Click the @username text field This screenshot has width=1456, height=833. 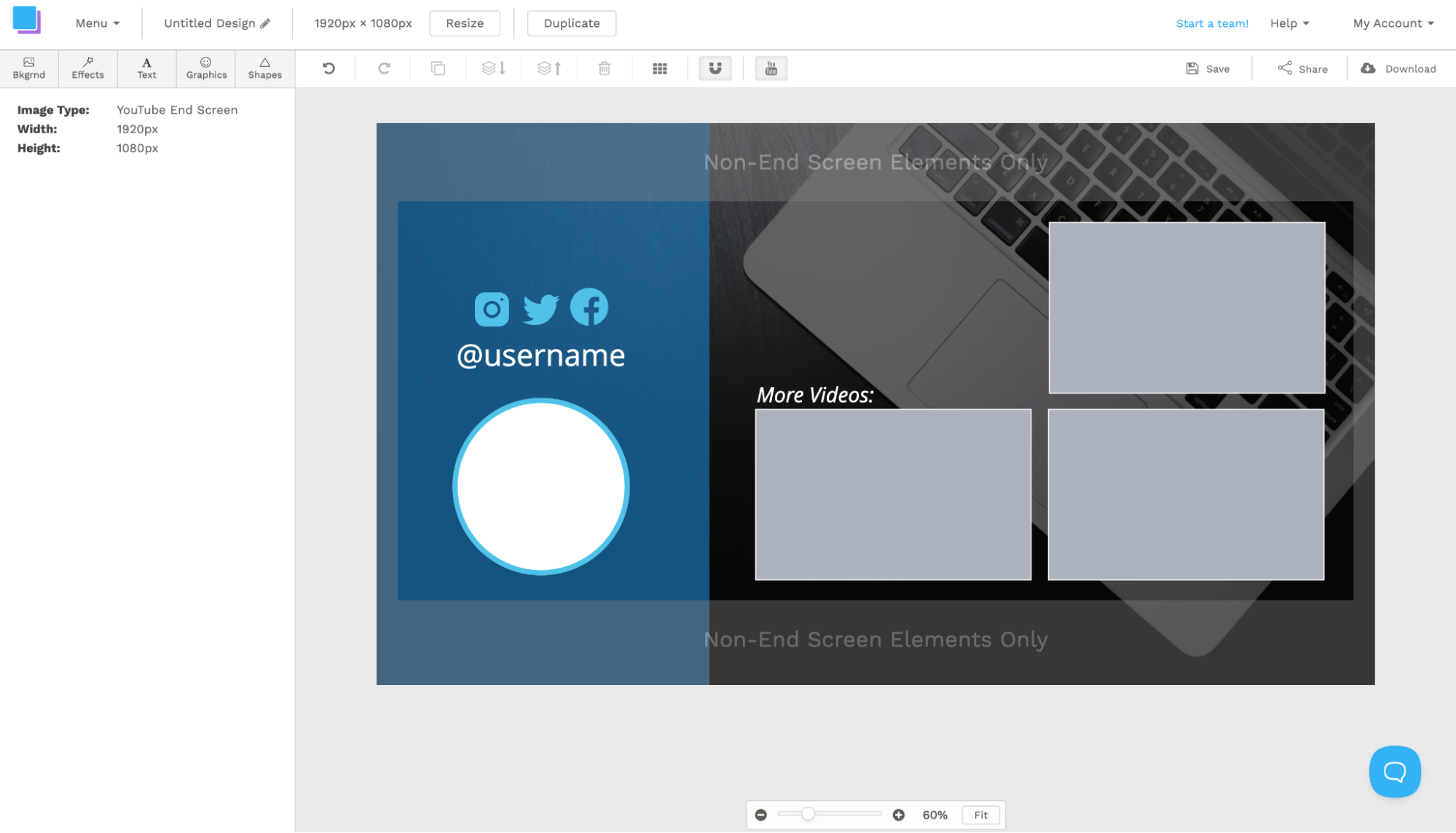[x=542, y=355]
